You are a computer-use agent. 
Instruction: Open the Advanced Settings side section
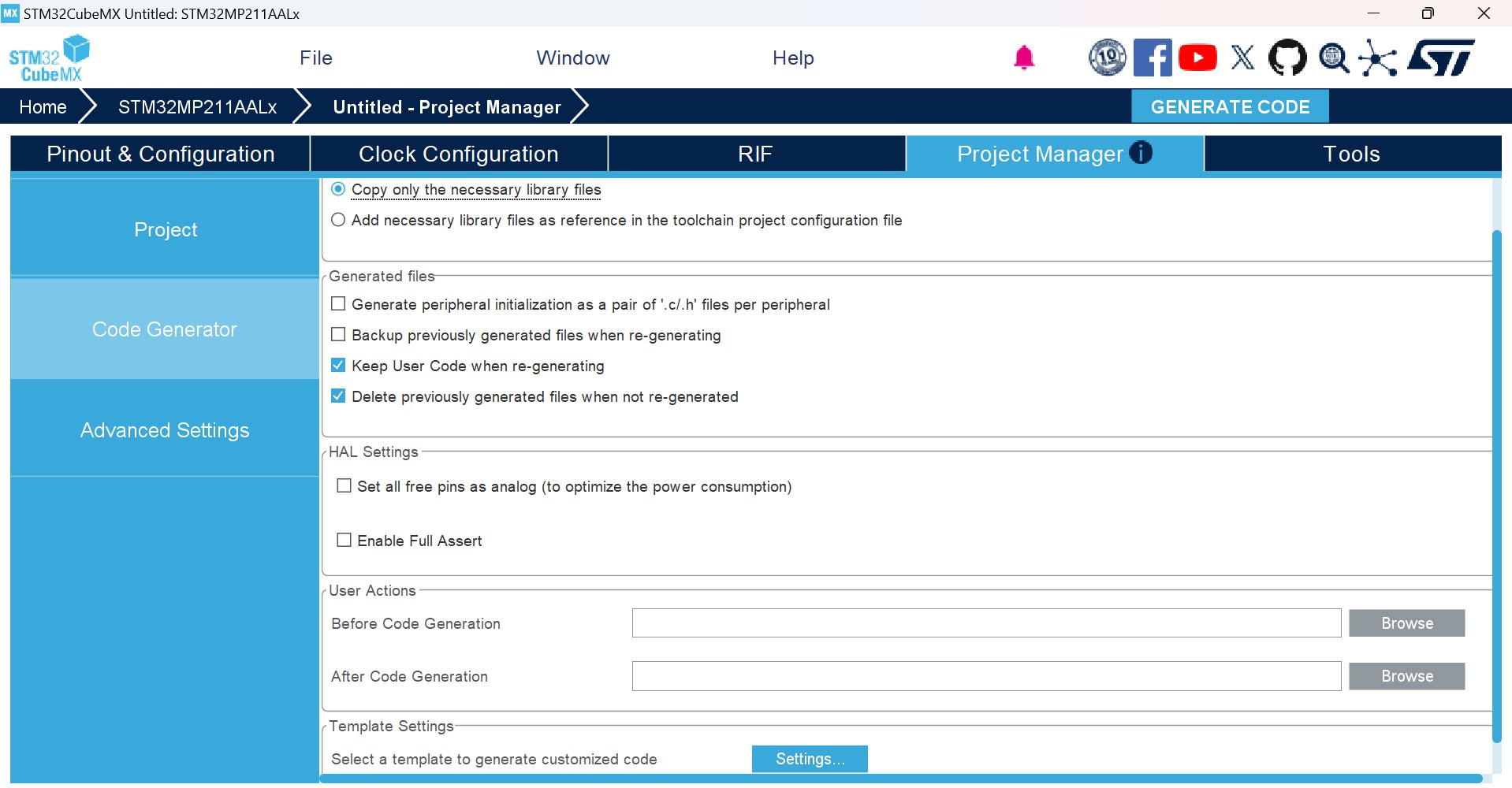pos(165,430)
